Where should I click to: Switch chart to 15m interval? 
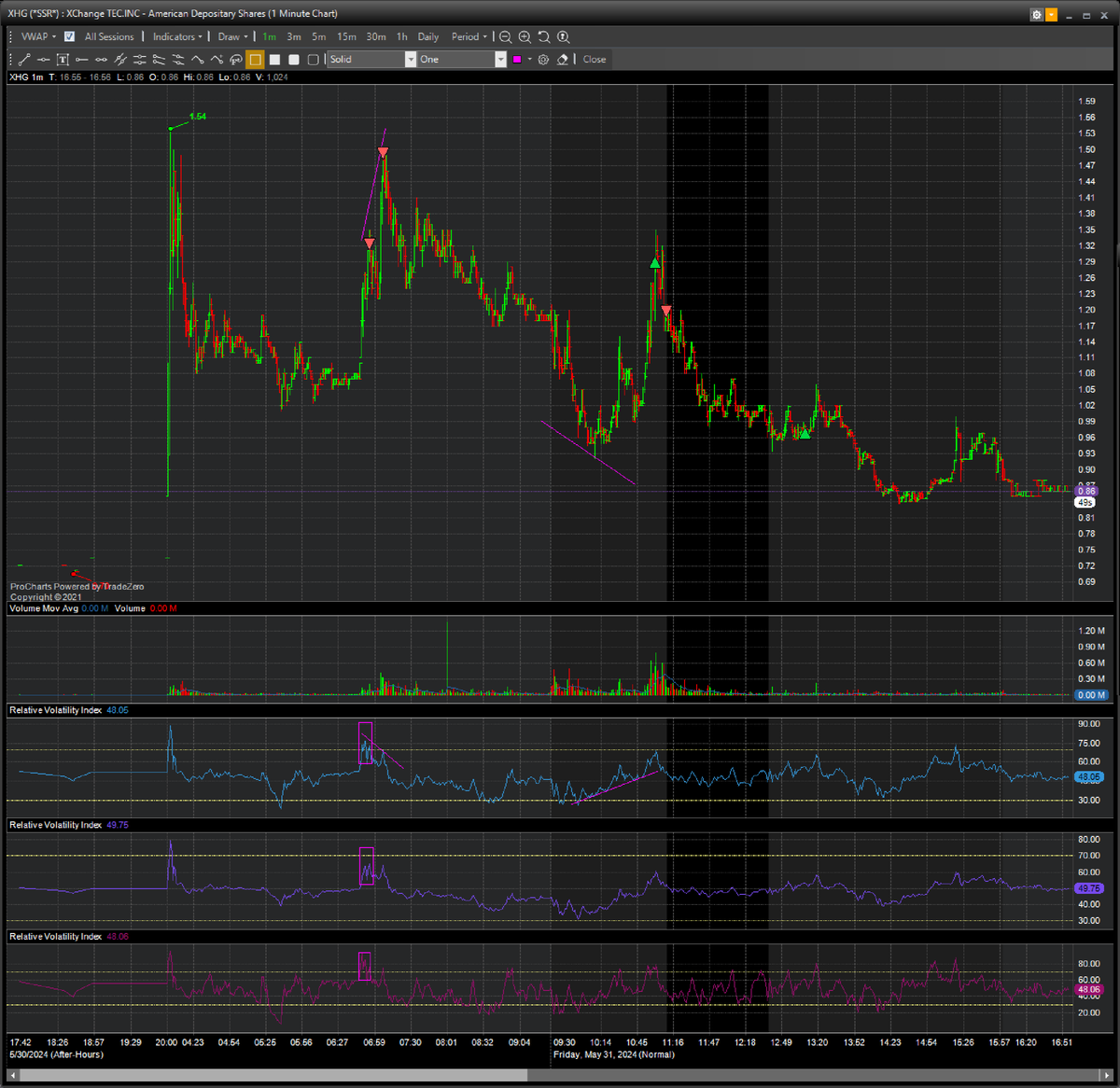pos(346,36)
